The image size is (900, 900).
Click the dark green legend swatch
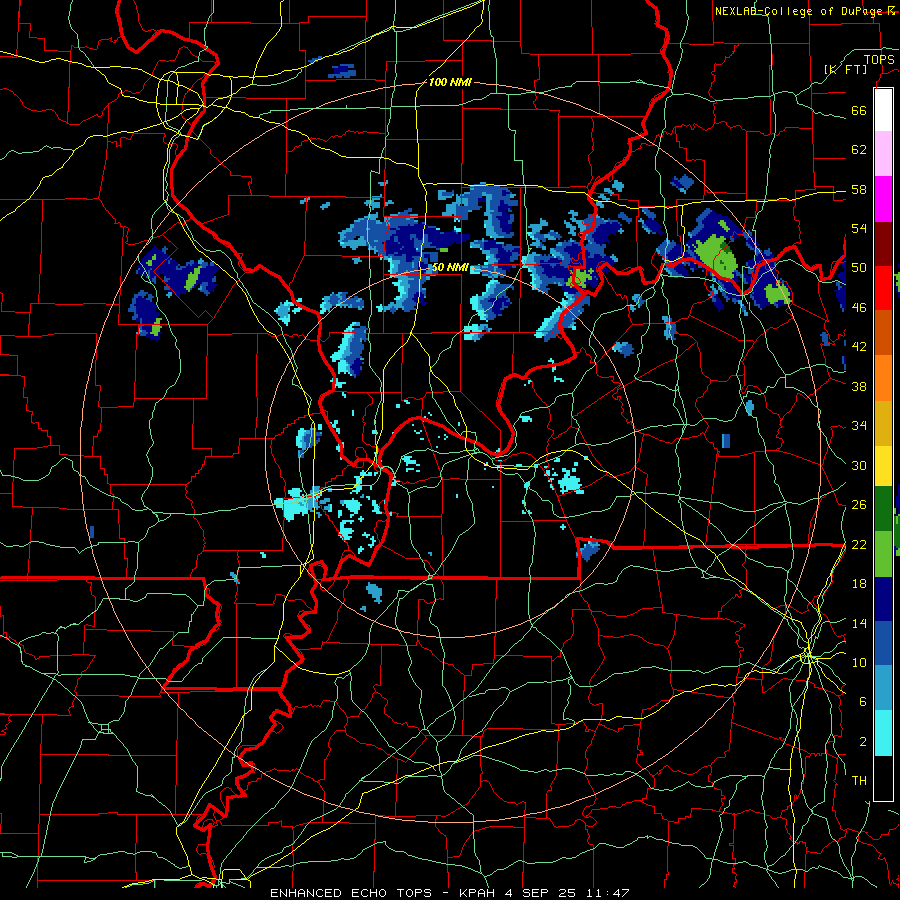[x=883, y=509]
